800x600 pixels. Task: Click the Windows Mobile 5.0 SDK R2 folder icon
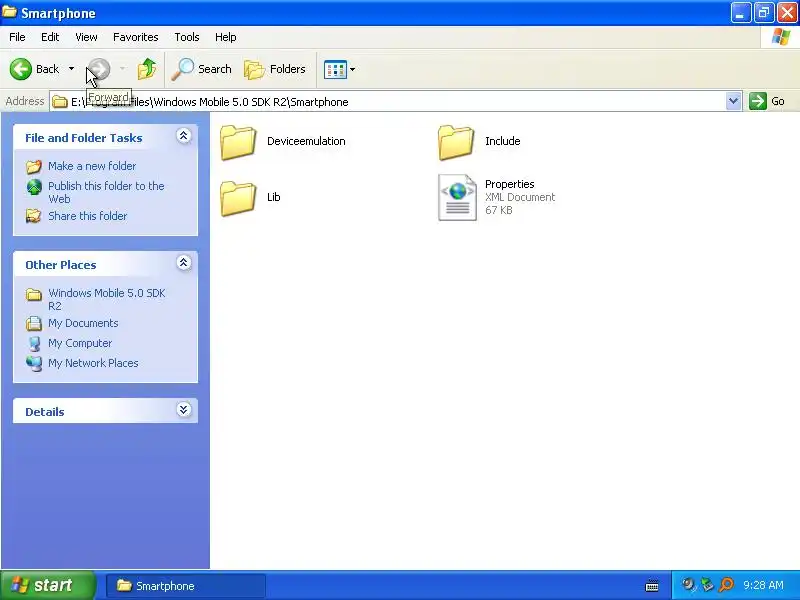[x=34, y=294]
